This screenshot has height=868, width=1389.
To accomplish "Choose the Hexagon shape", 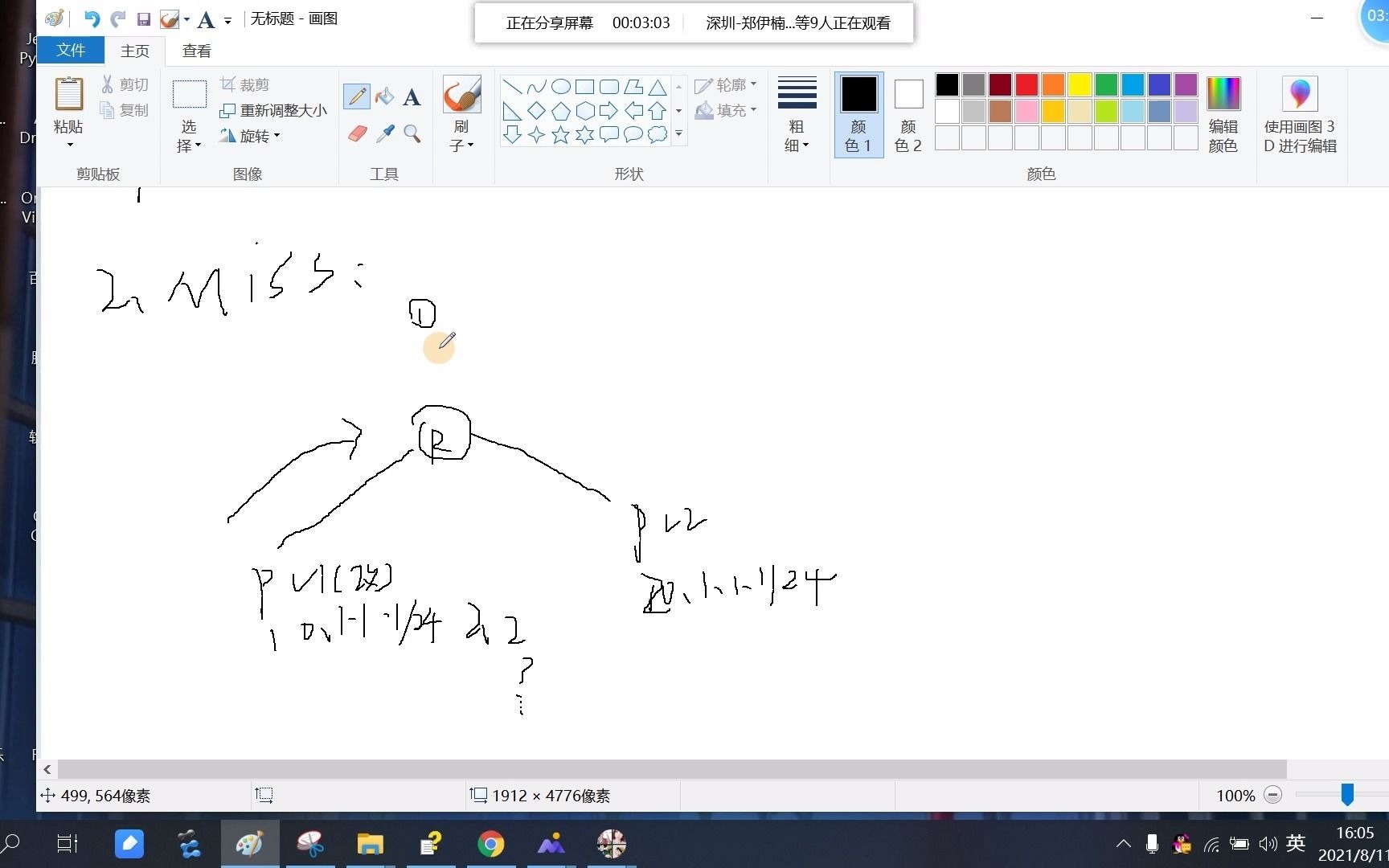I will pos(585,111).
